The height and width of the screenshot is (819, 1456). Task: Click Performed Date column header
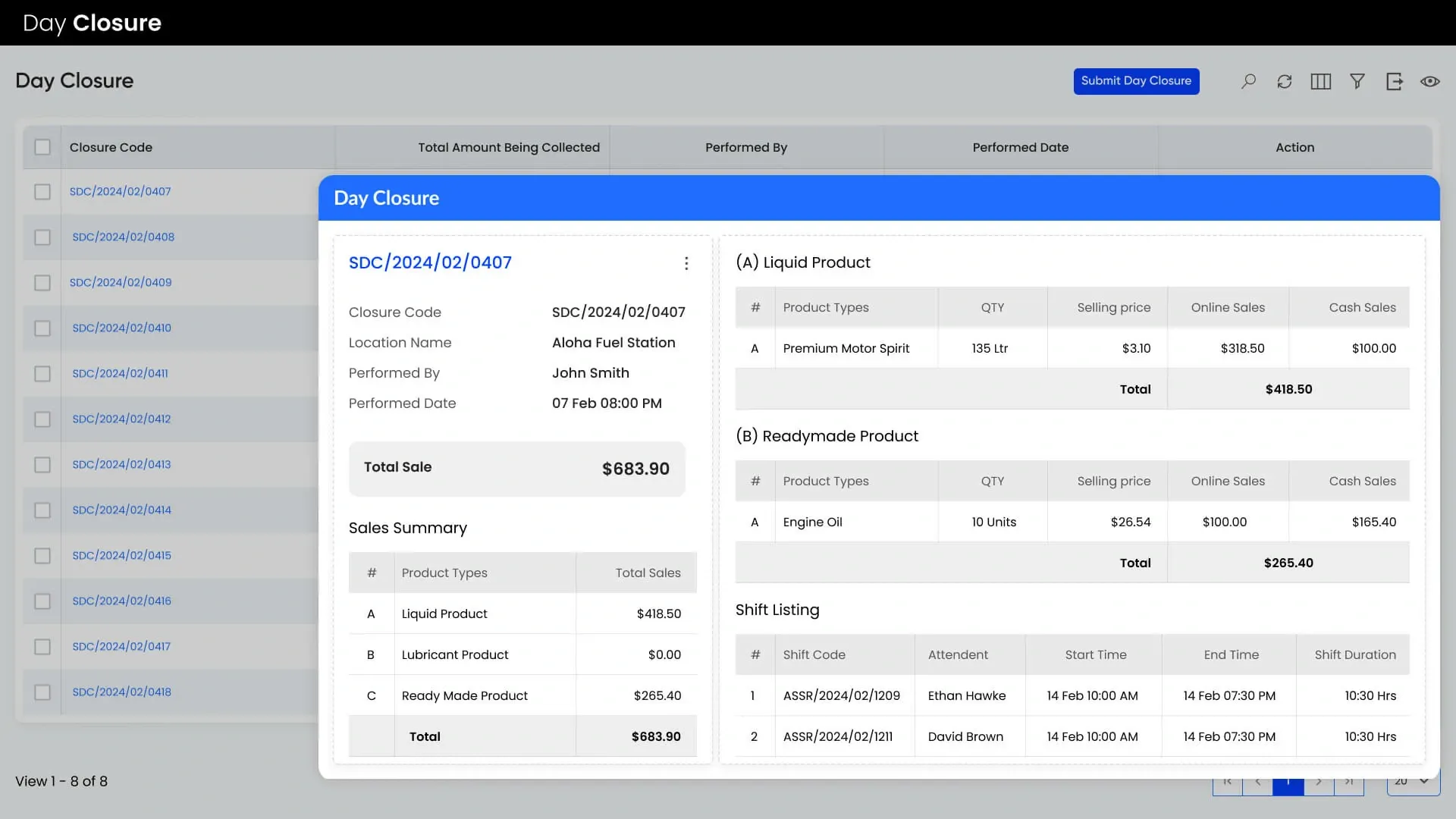click(x=1020, y=147)
